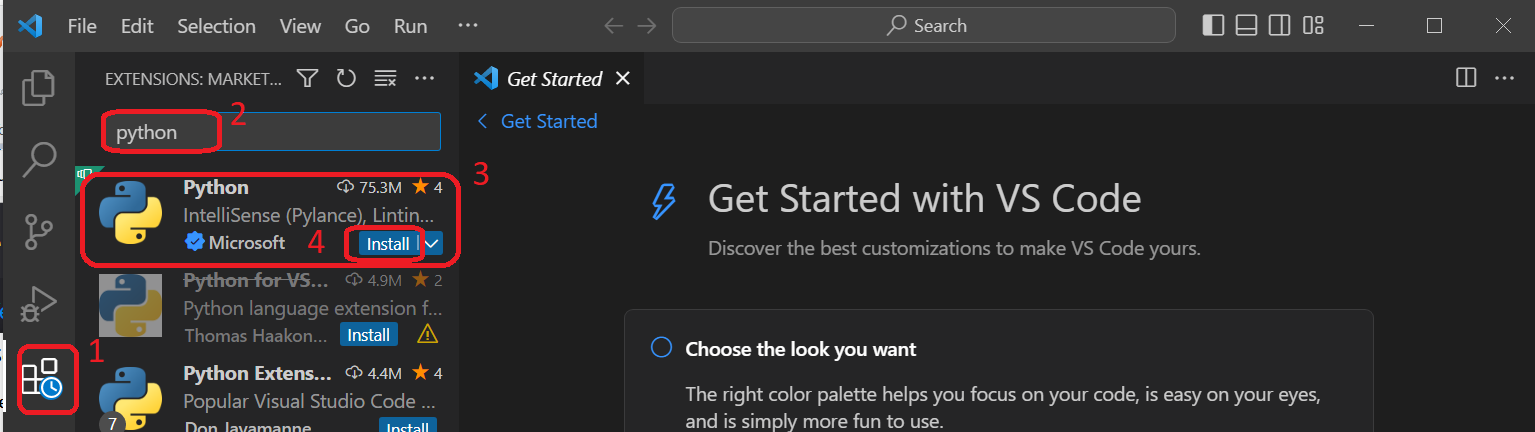
Task: Install the Microsoft Python extension
Action: pyautogui.click(x=389, y=244)
